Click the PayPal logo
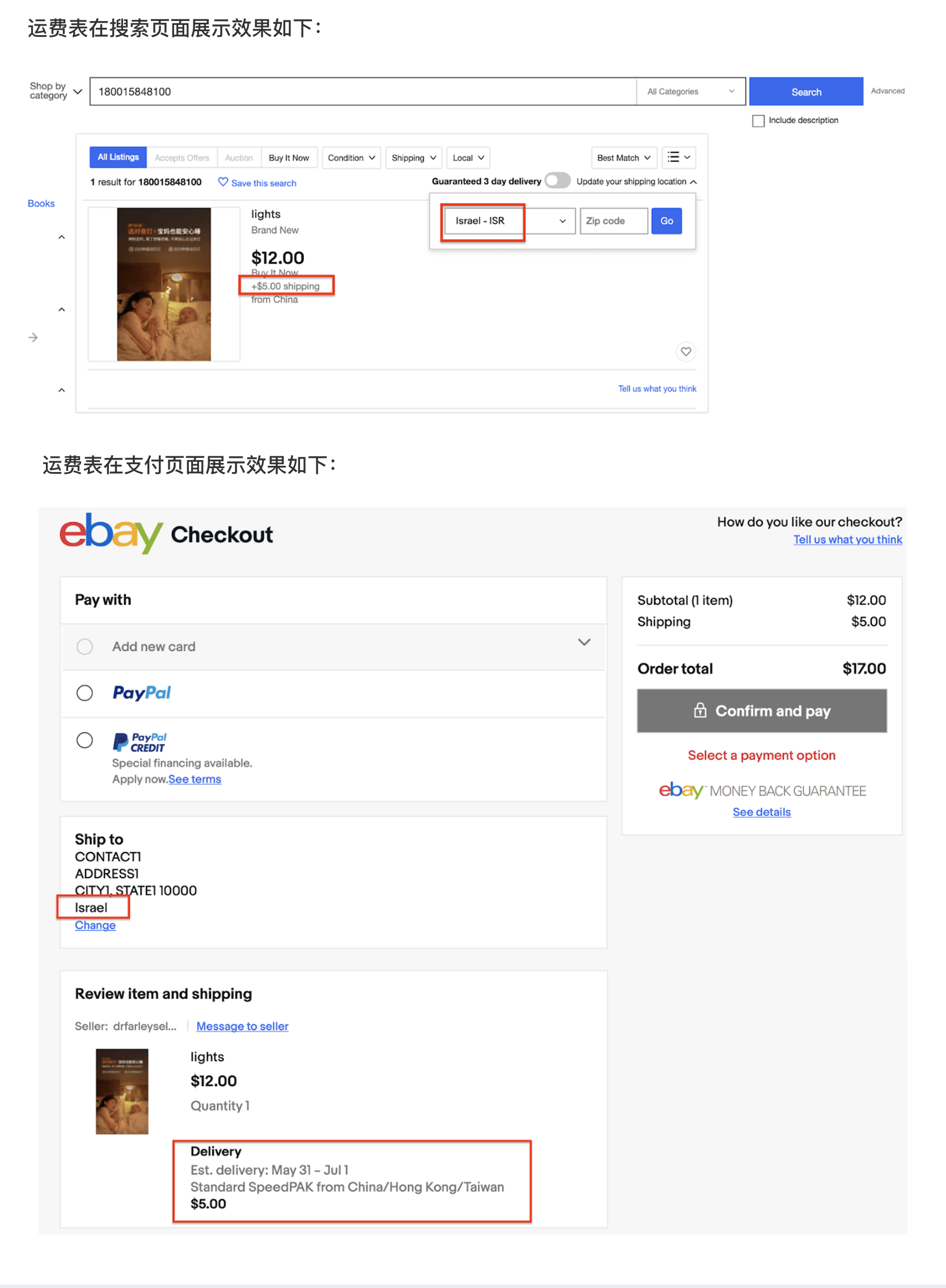This screenshot has width=946, height=1288. click(x=141, y=693)
